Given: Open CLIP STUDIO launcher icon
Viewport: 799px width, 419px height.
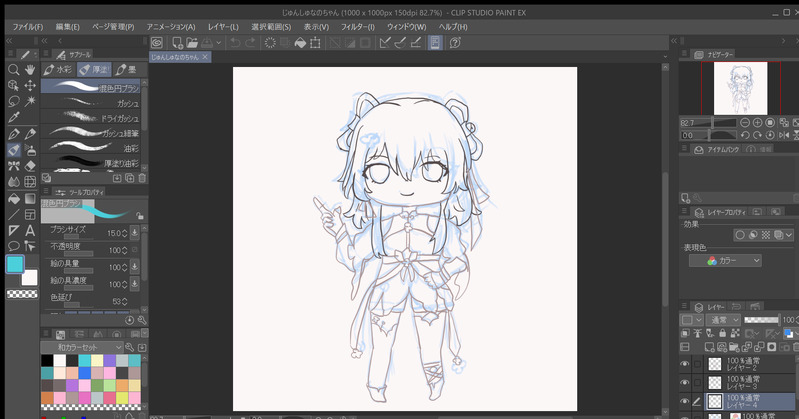Looking at the screenshot, I should [x=157, y=43].
